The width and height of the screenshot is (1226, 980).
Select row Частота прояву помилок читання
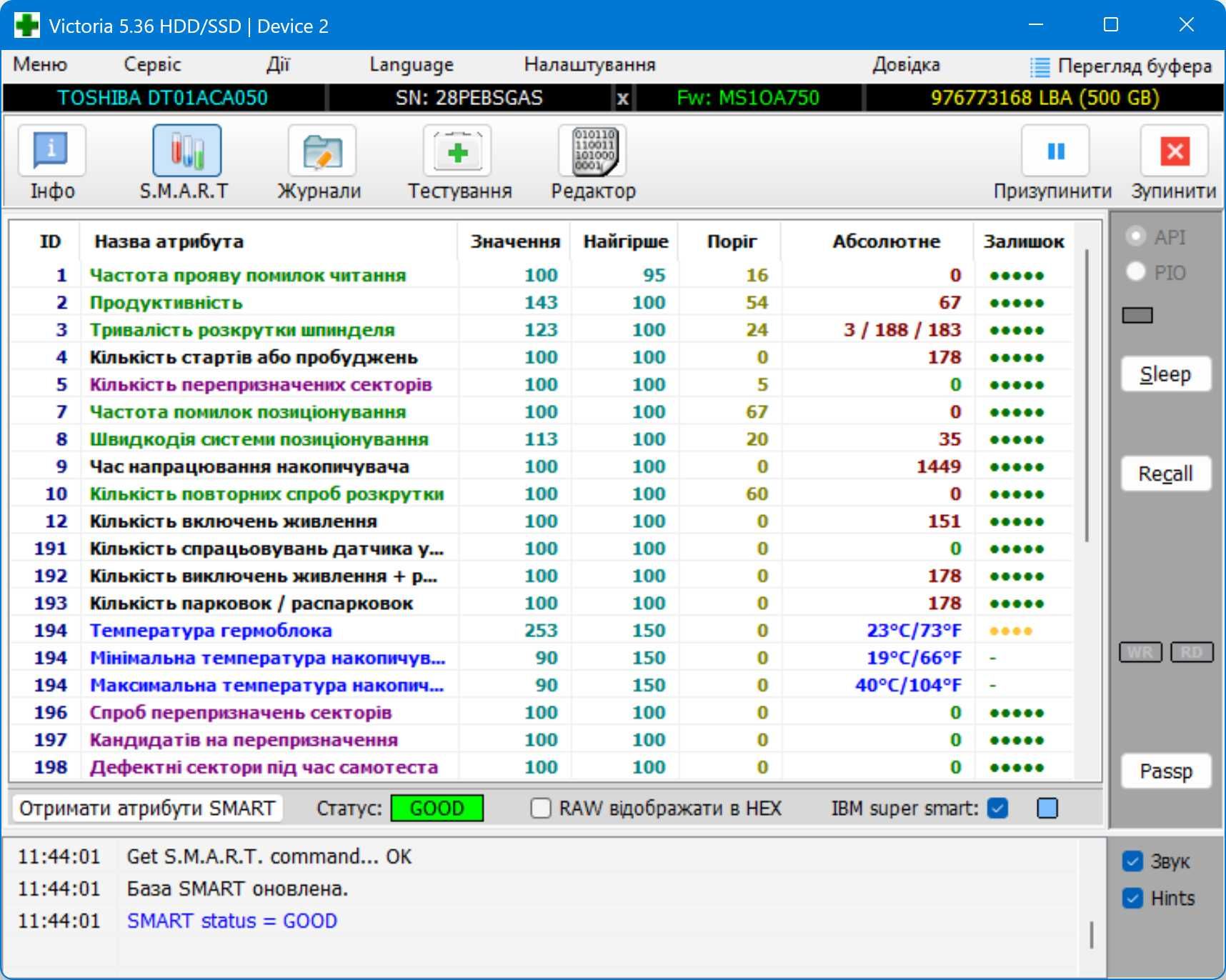542,275
